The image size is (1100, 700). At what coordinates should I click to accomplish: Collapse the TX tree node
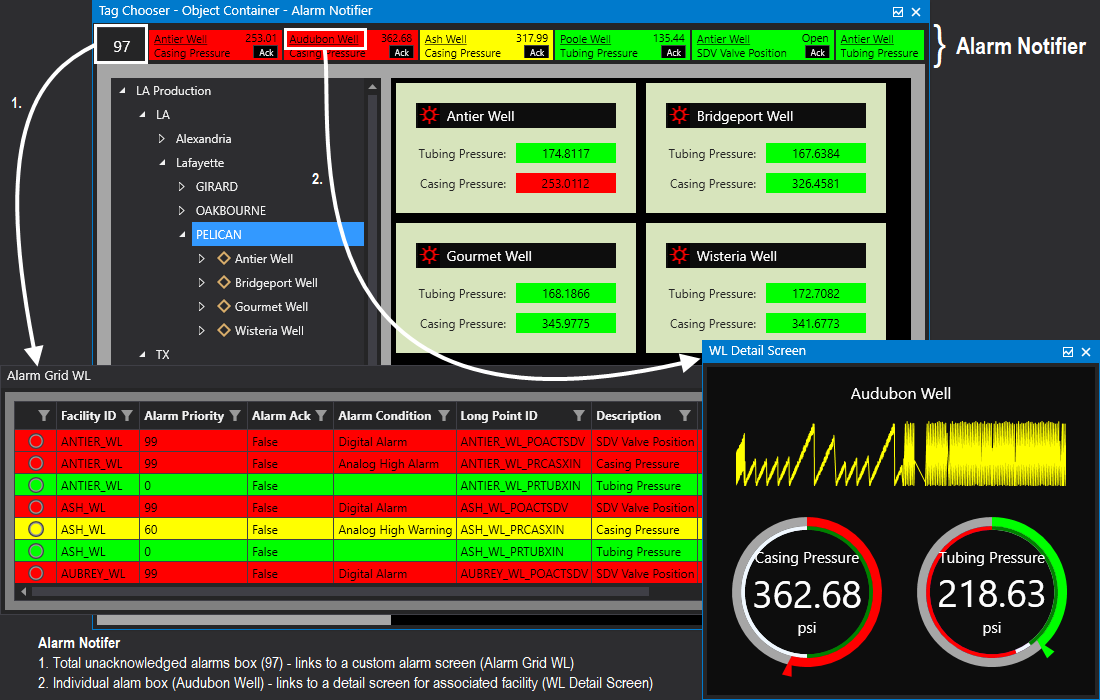pyautogui.click(x=142, y=354)
